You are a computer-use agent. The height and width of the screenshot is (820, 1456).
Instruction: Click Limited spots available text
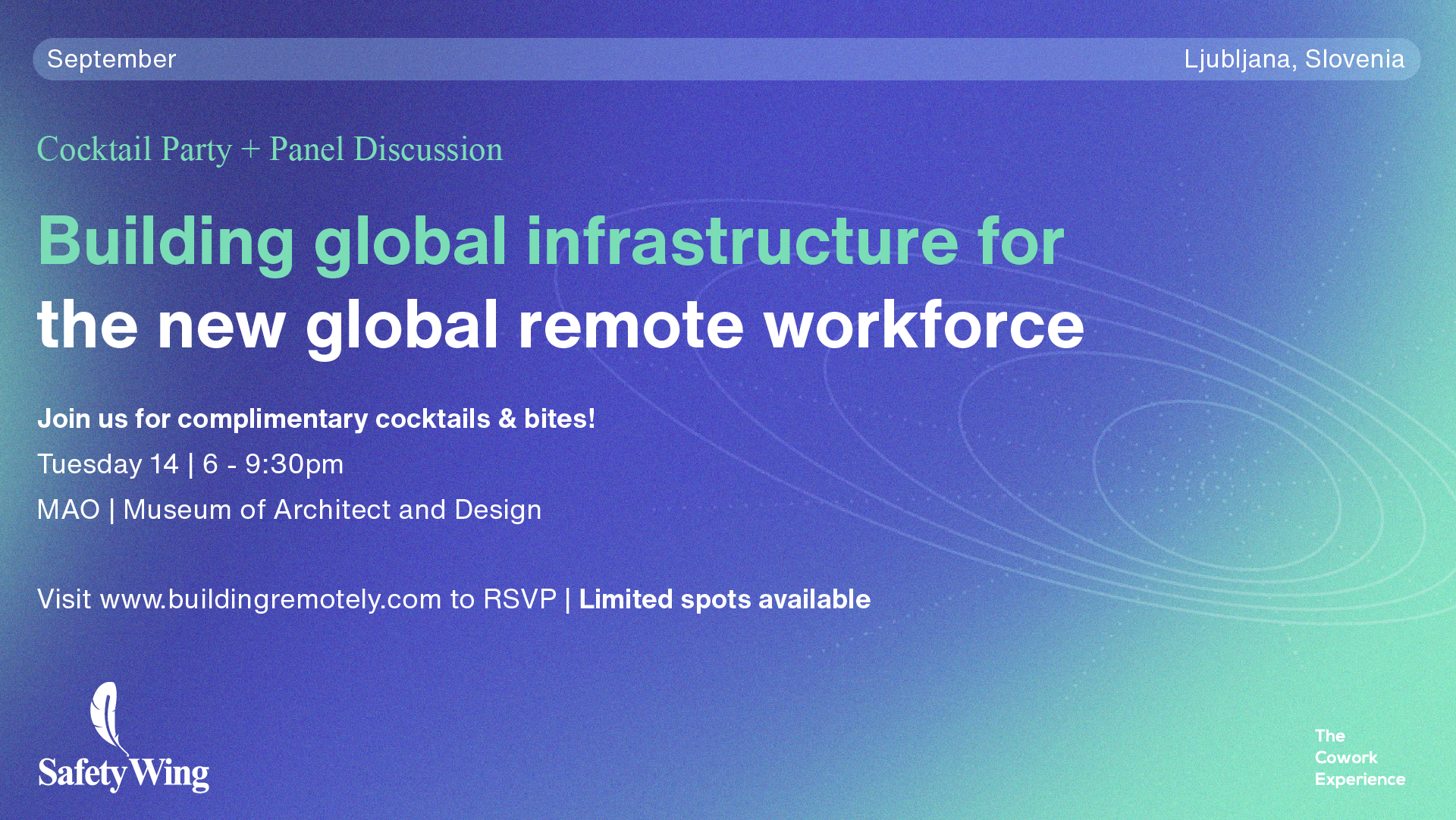pyautogui.click(x=724, y=599)
